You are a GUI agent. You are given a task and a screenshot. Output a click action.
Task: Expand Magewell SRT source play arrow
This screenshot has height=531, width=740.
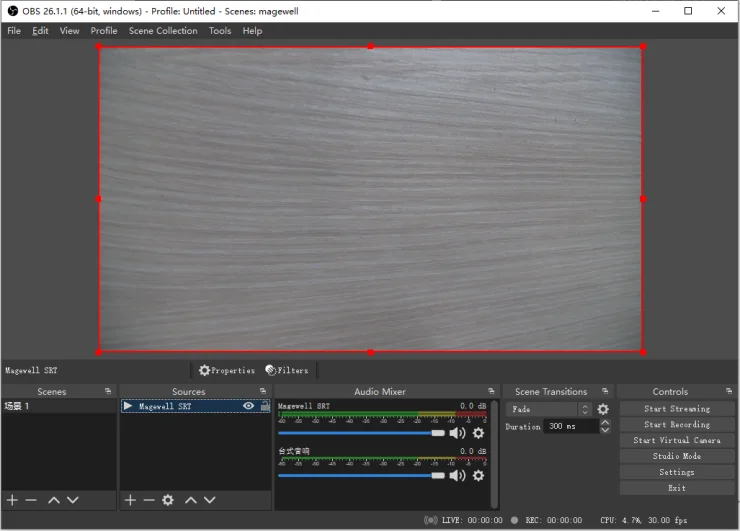[x=127, y=405]
